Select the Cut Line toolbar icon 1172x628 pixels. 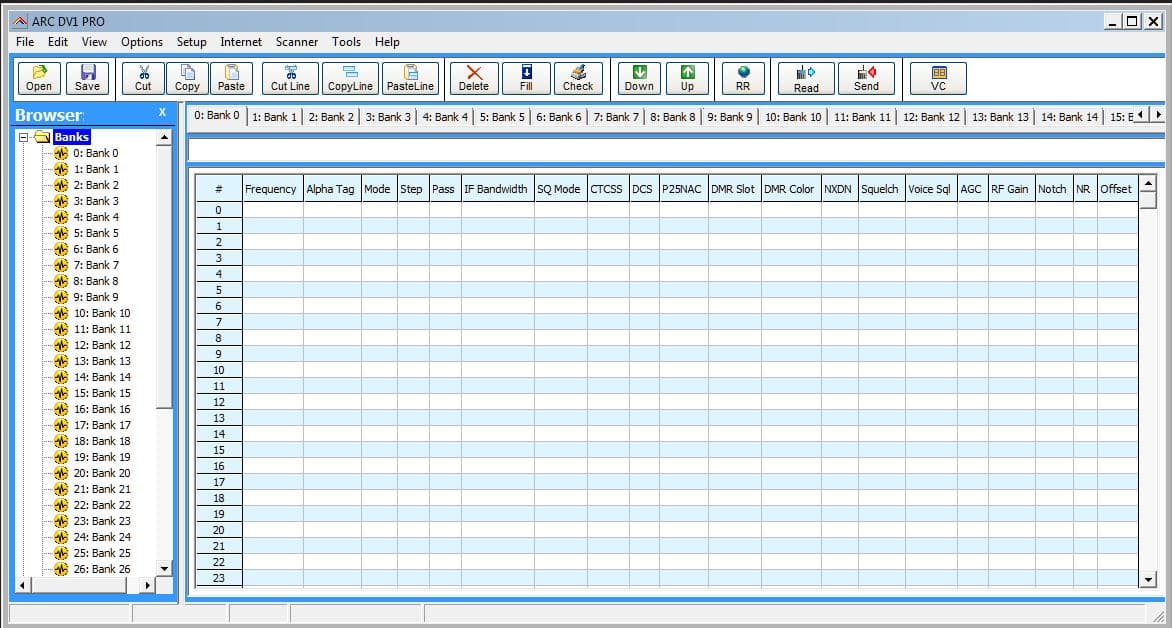coord(290,78)
